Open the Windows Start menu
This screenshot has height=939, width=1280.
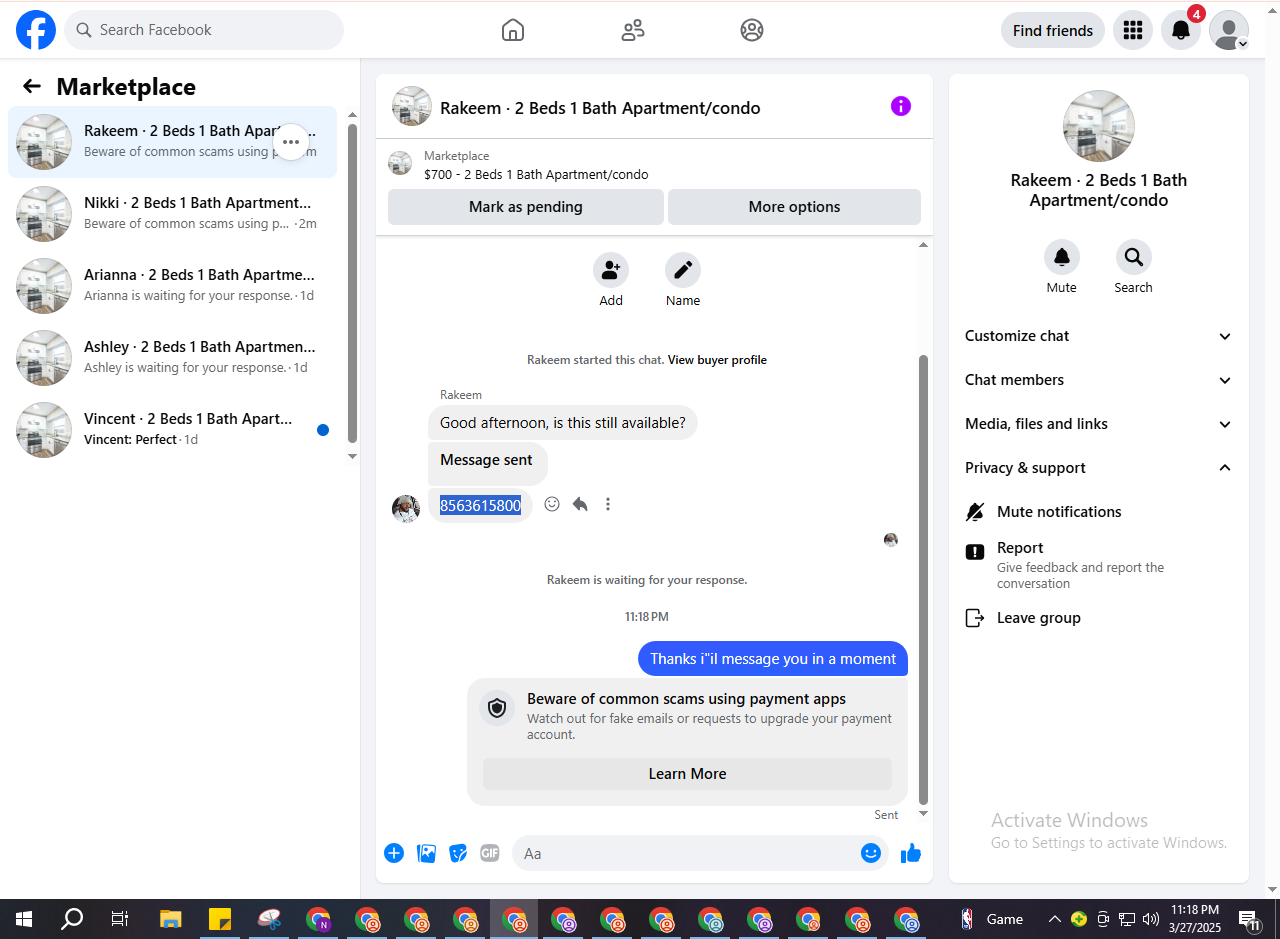click(24, 919)
